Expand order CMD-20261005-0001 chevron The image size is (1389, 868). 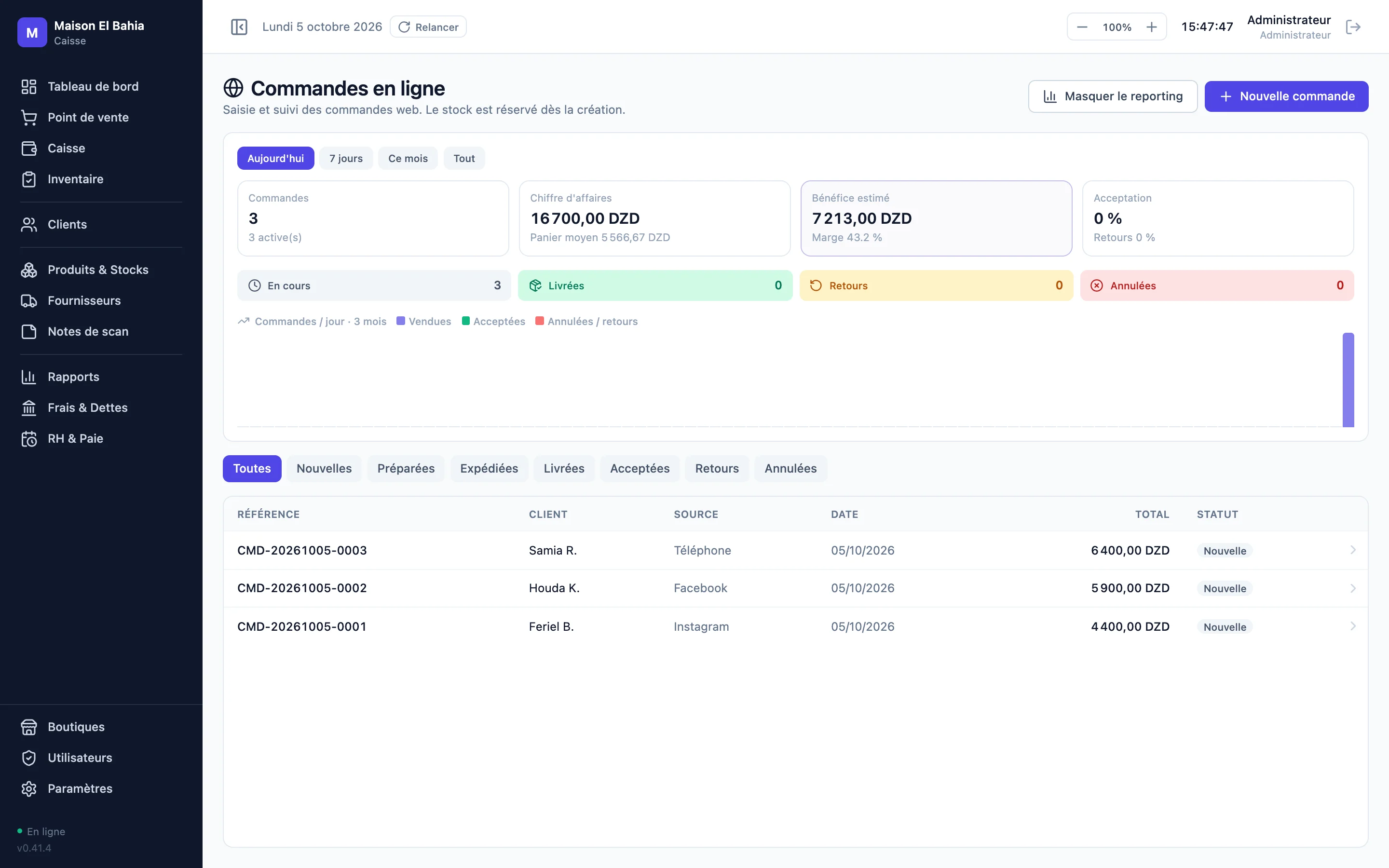tap(1353, 626)
